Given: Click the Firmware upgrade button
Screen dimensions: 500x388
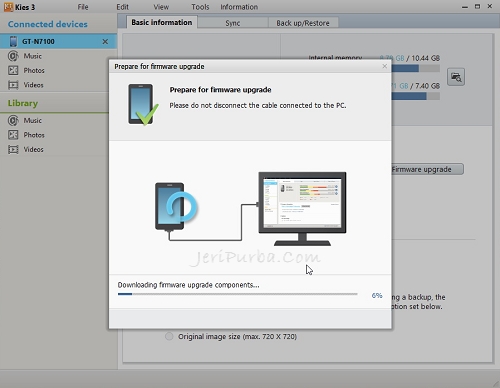Looking at the screenshot, I should [428, 169].
